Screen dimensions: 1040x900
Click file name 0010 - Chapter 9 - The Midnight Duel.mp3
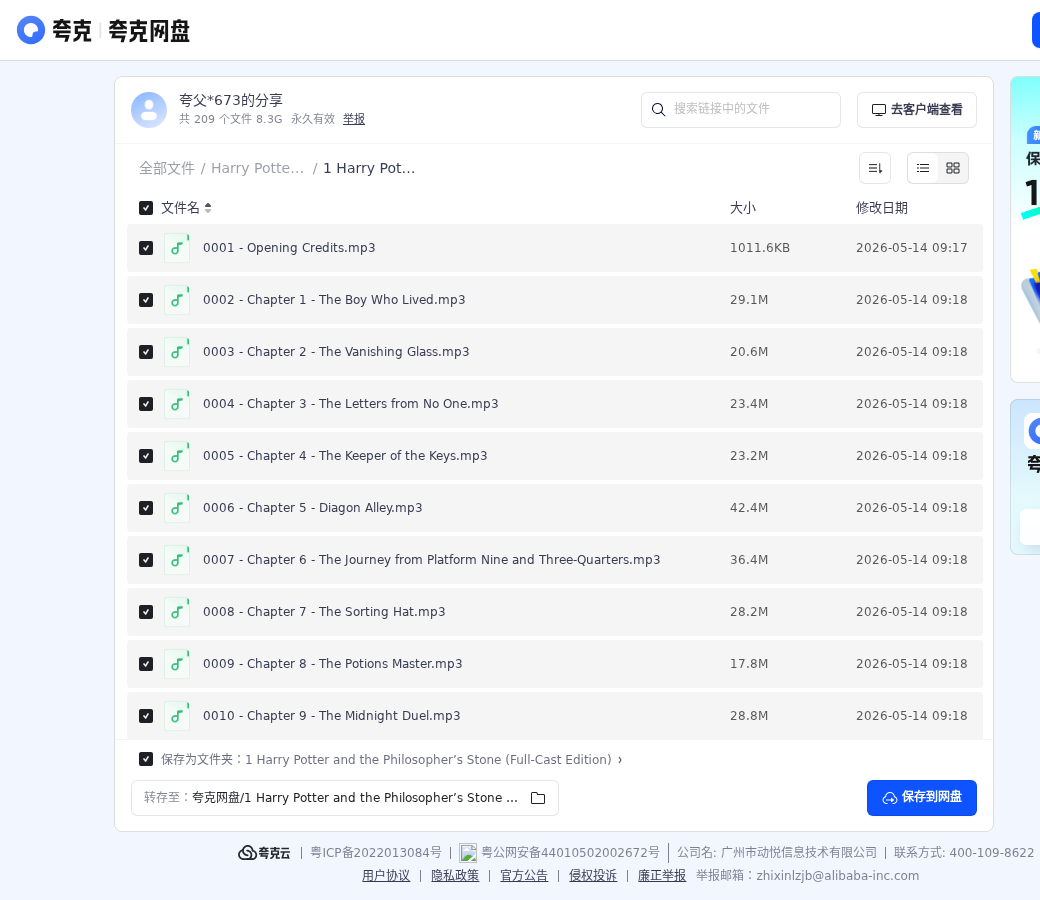click(x=332, y=716)
